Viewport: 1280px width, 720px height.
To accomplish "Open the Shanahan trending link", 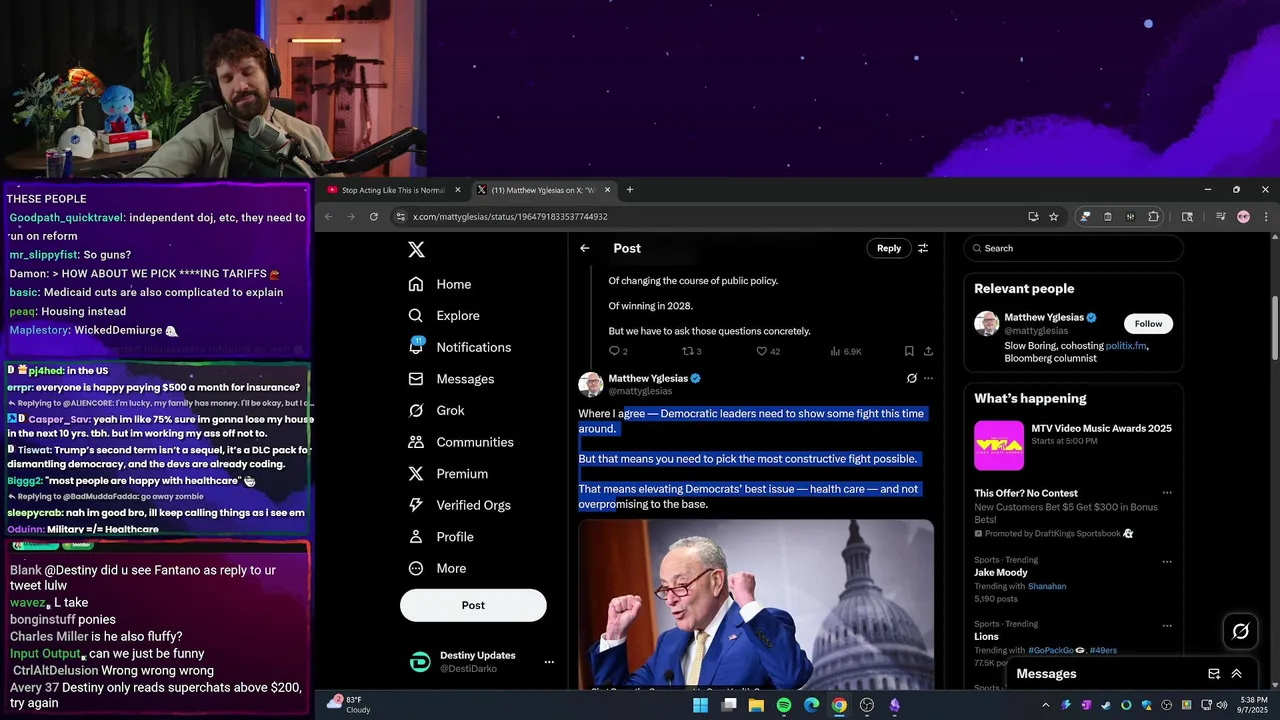I will coord(1047,586).
